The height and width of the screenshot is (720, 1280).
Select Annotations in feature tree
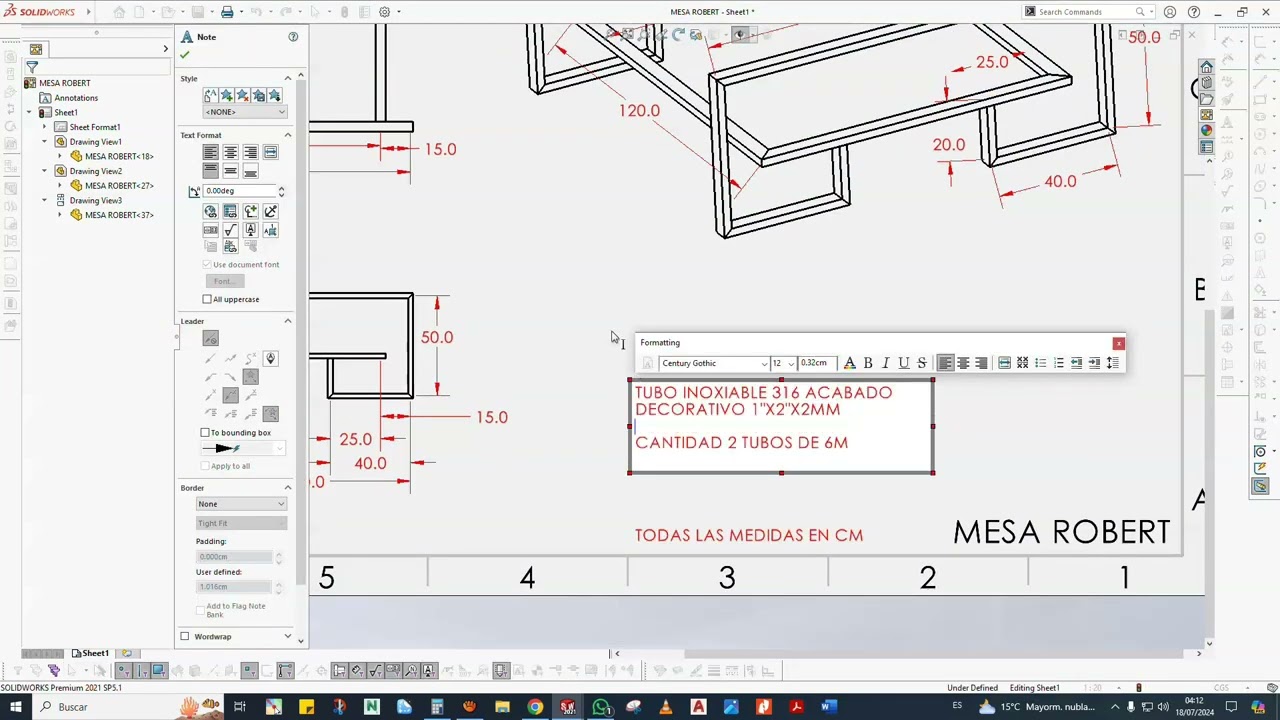[x=76, y=98]
